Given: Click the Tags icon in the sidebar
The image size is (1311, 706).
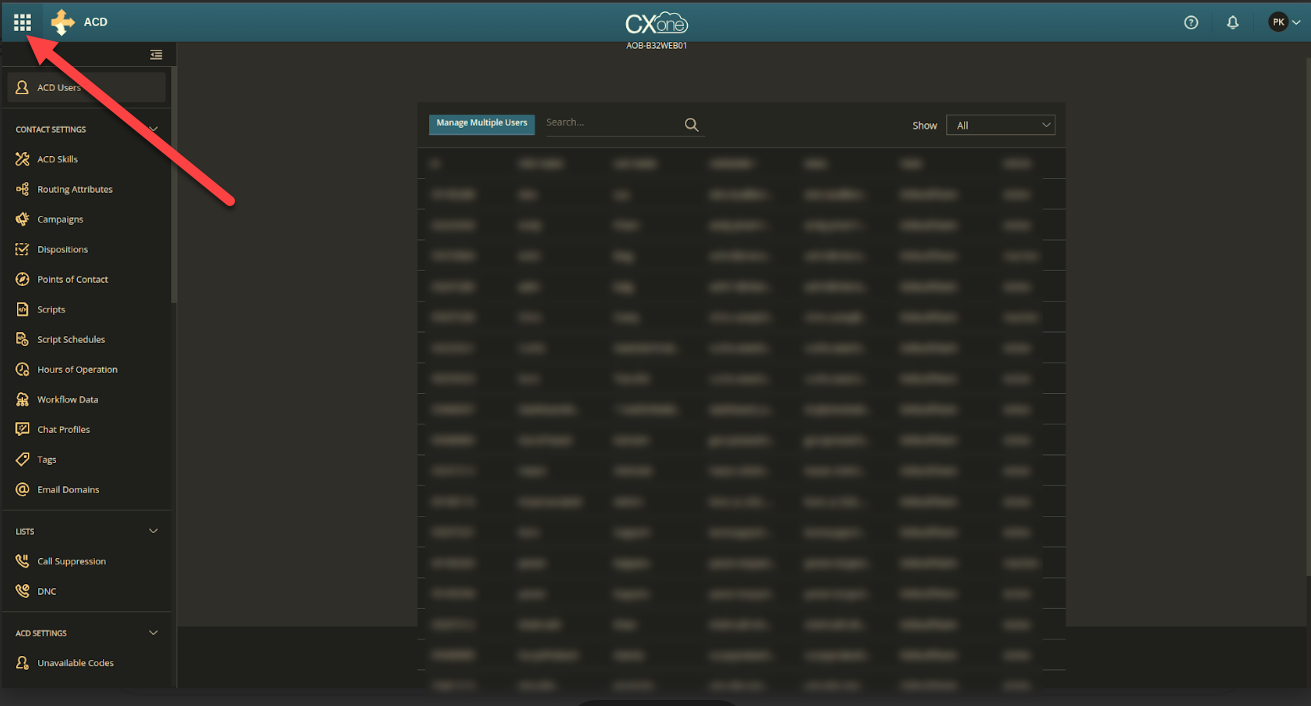Looking at the screenshot, I should point(21,458).
